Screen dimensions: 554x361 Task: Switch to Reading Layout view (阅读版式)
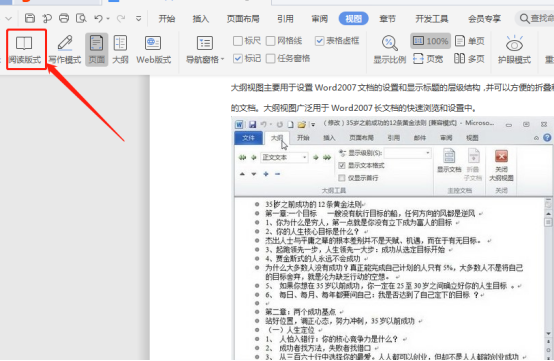25,50
